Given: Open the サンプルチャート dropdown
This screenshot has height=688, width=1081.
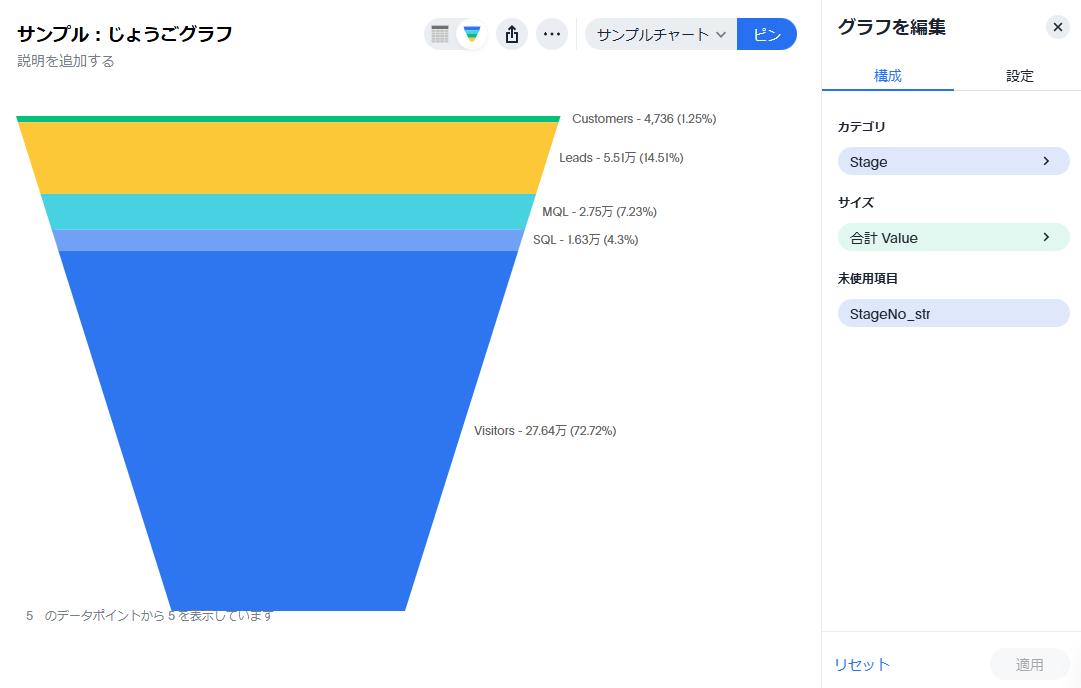Looking at the screenshot, I should tap(661, 34).
